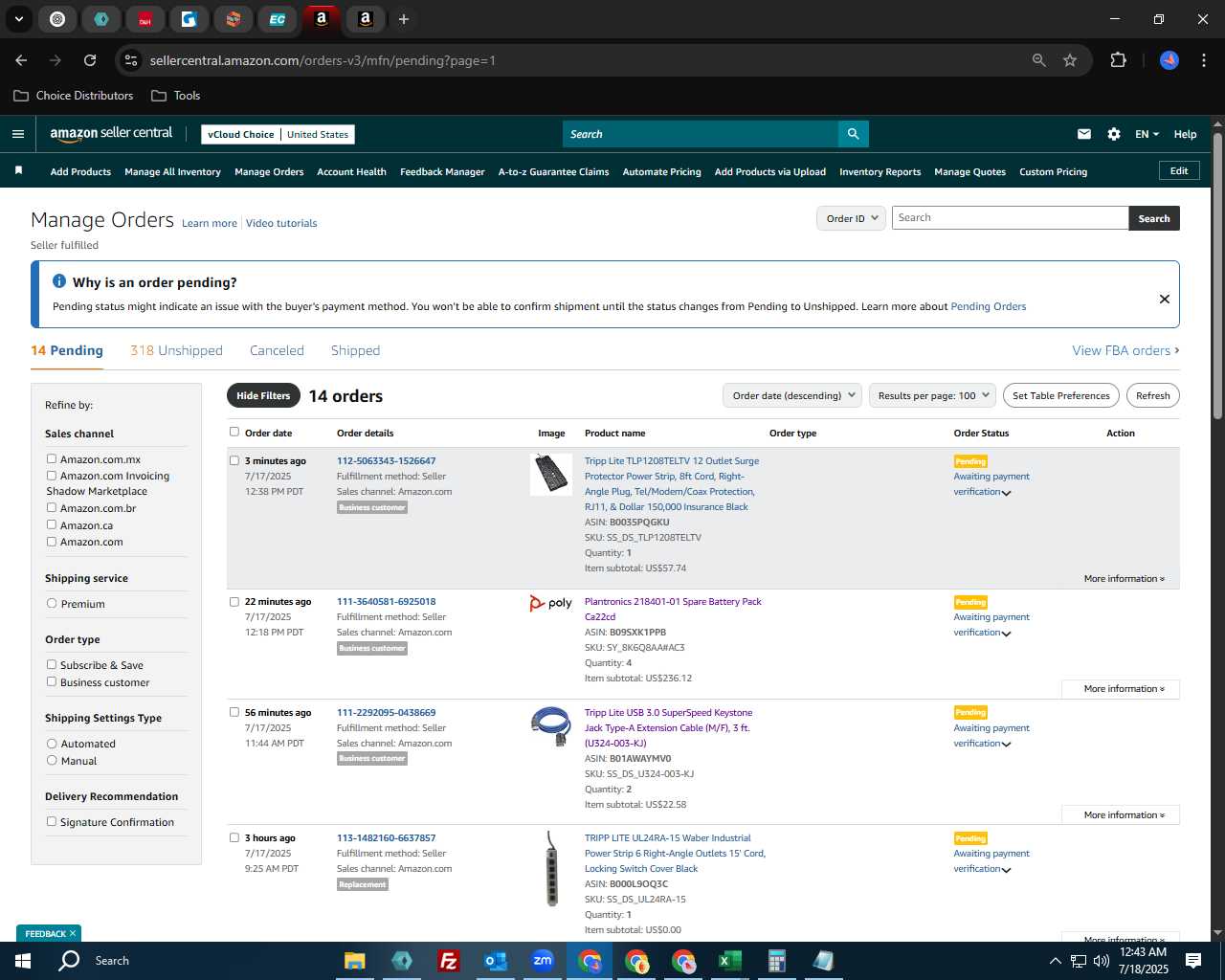Switch to the Shipped tab
Image resolution: width=1225 pixels, height=980 pixels.
pos(355,350)
